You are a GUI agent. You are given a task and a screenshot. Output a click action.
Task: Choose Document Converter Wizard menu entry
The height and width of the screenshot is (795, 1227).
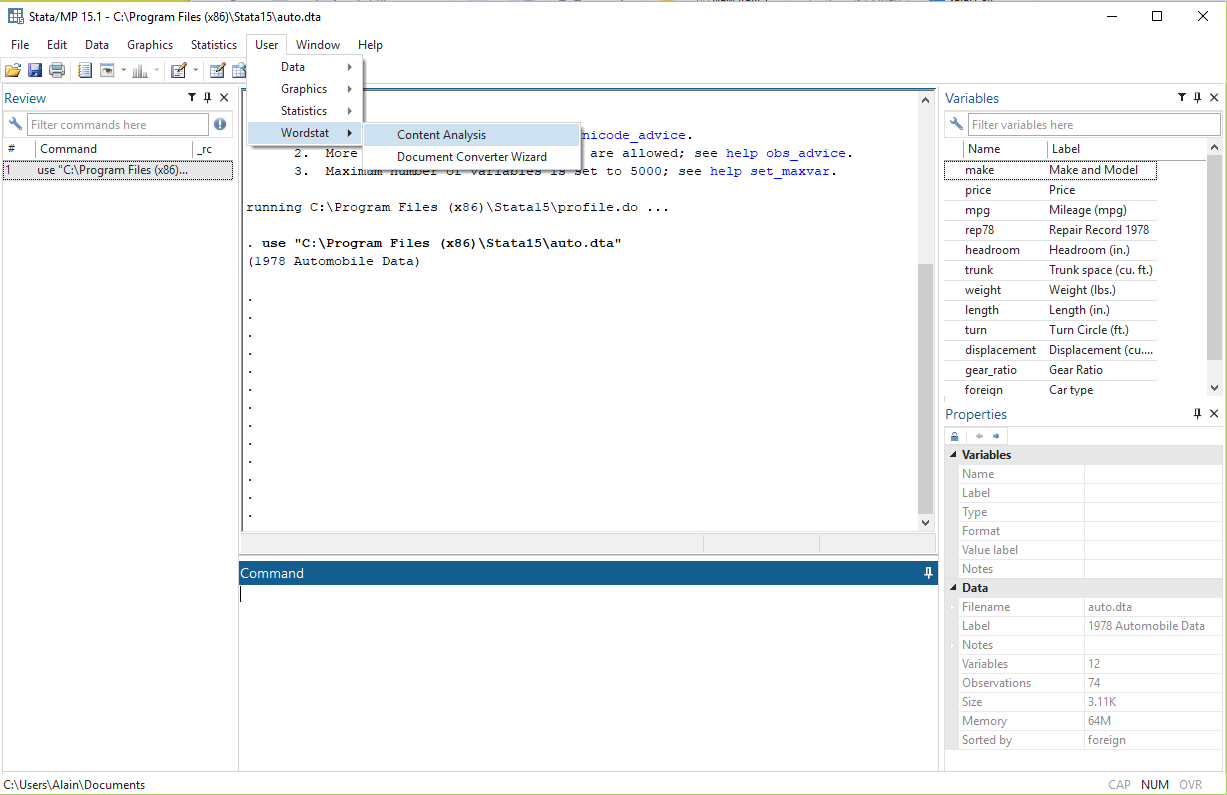(x=471, y=157)
